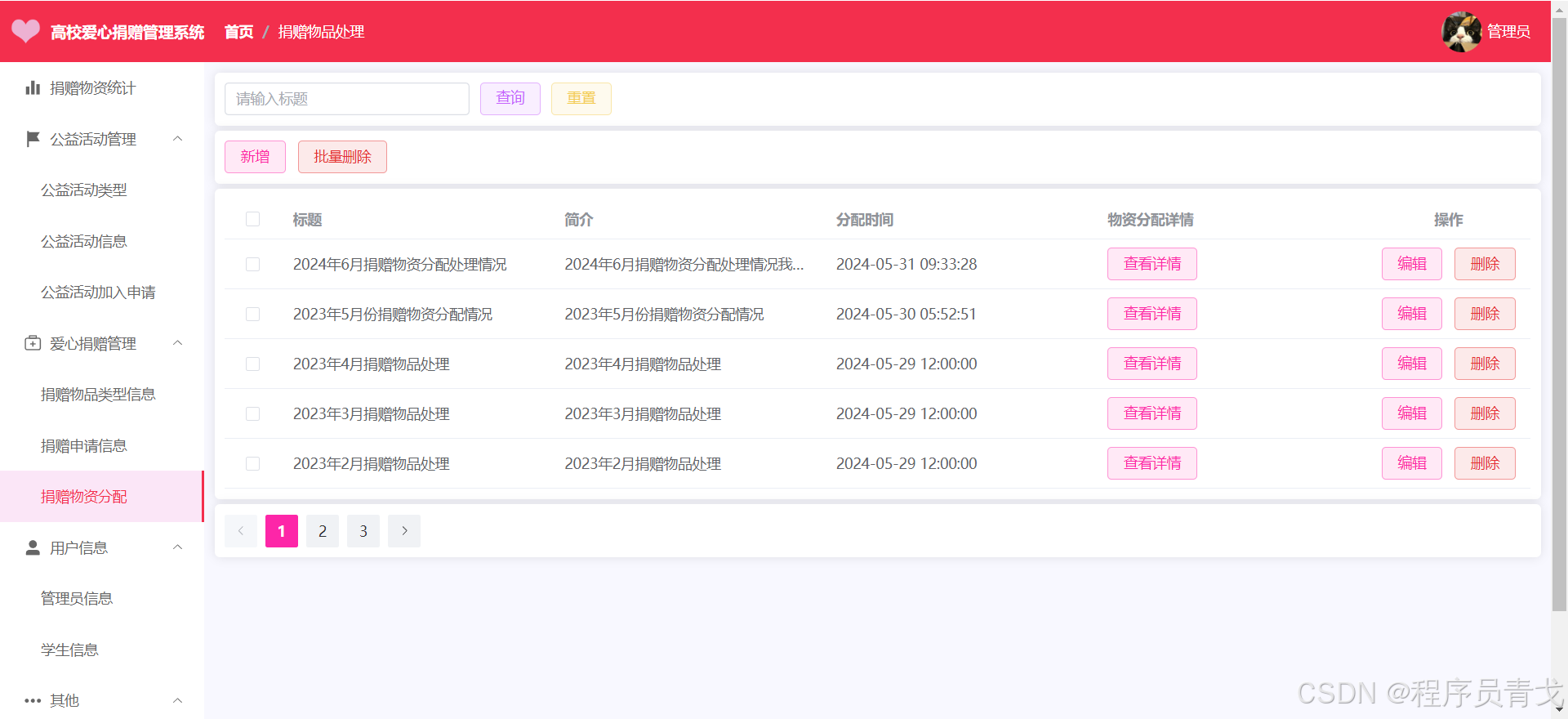Edit the 2024年6月捐赠物资分配处理情况 row

(1412, 264)
